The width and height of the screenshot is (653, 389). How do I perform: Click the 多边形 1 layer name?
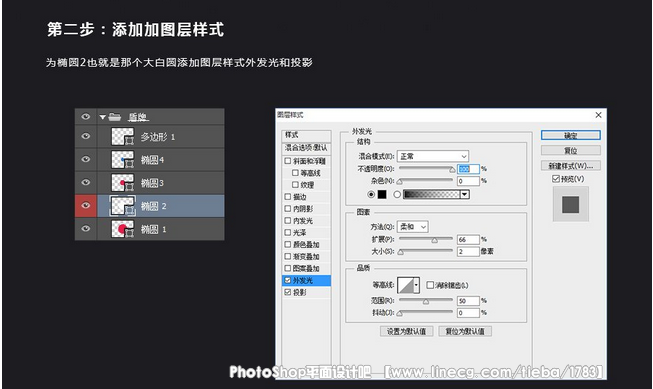tap(158, 137)
